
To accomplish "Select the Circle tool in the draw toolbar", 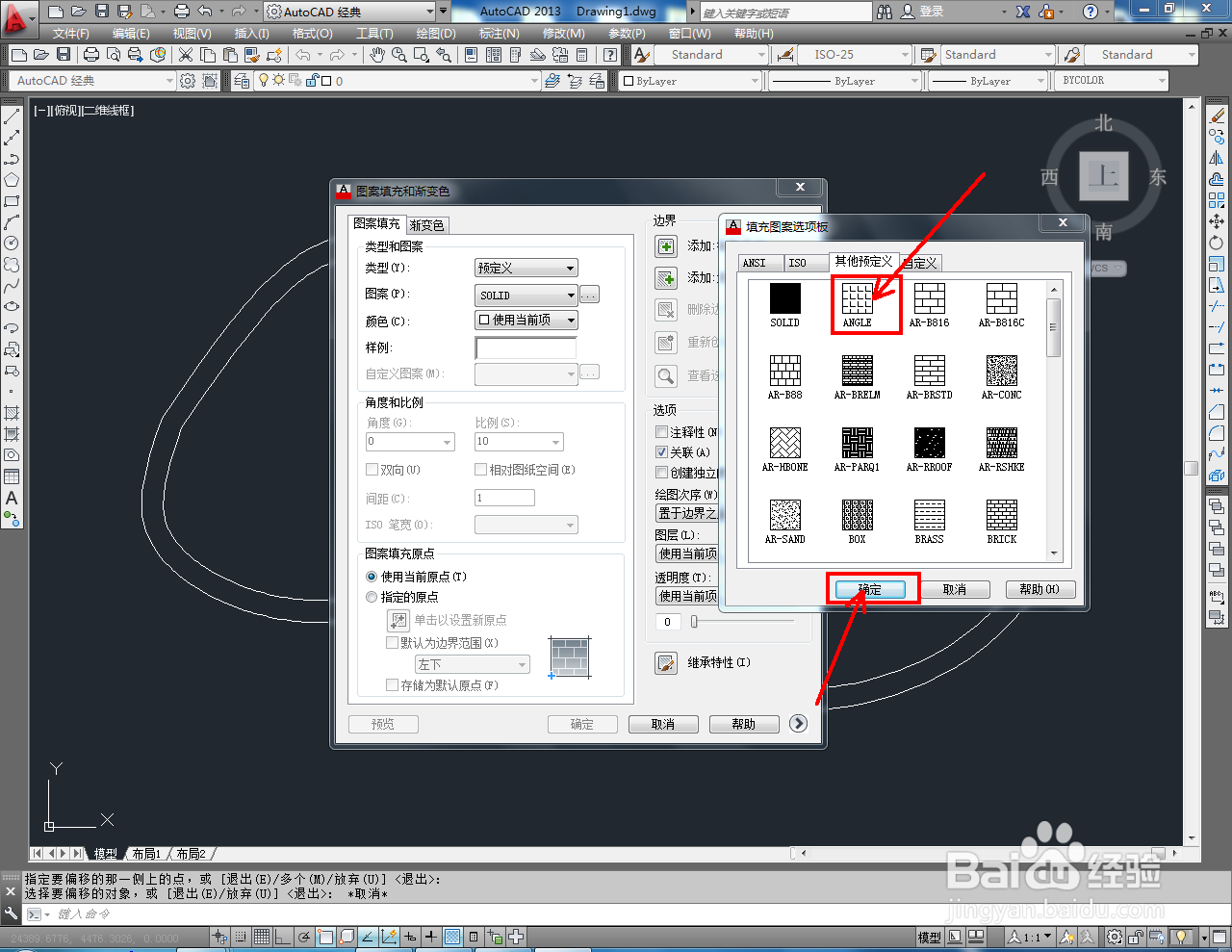I will tap(12, 244).
